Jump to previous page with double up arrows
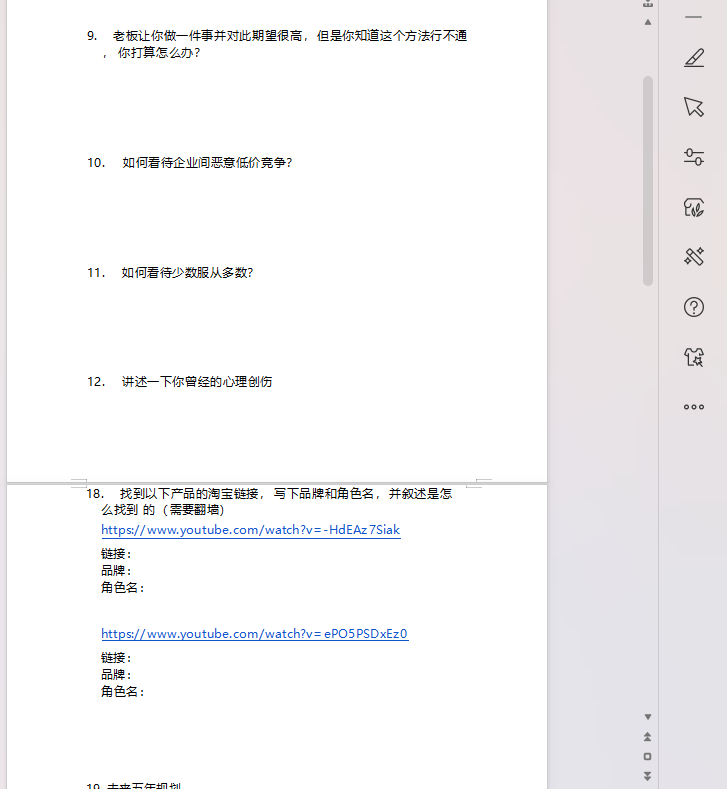Image resolution: width=727 pixels, height=789 pixels. [x=648, y=737]
